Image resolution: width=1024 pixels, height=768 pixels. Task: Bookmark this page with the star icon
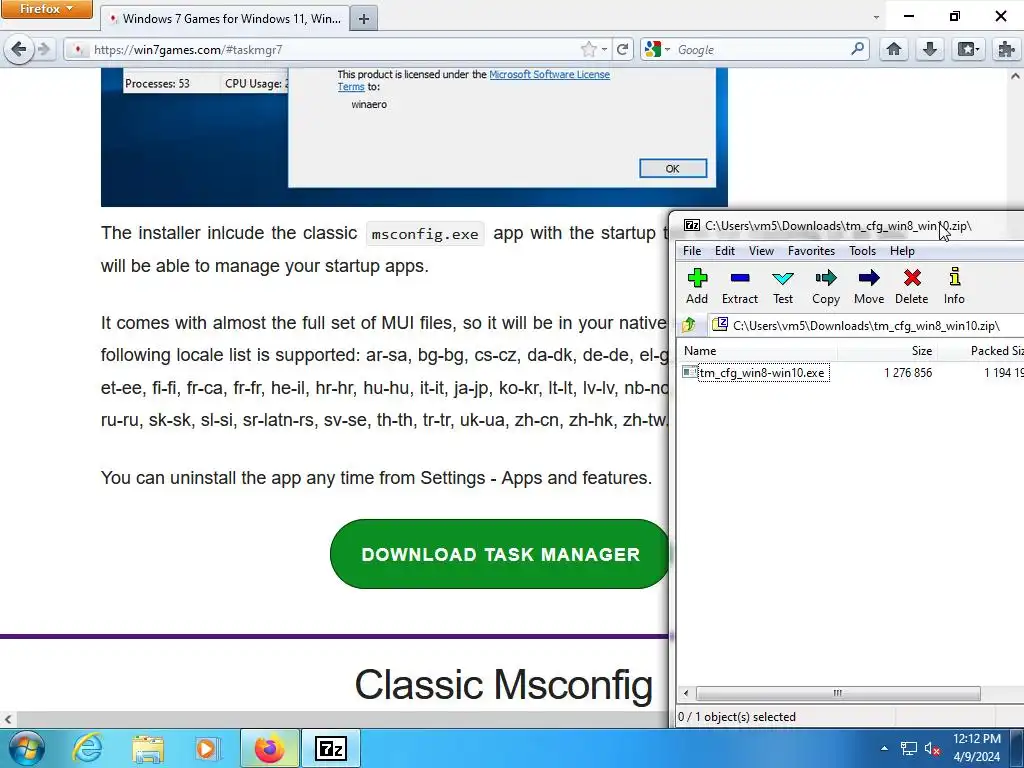(588, 49)
